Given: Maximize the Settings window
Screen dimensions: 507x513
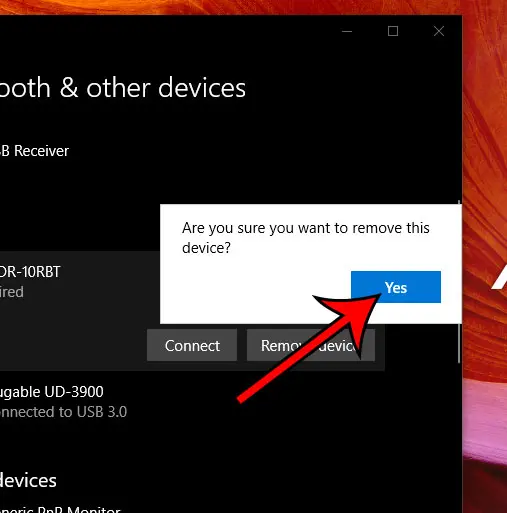Looking at the screenshot, I should 393,31.
